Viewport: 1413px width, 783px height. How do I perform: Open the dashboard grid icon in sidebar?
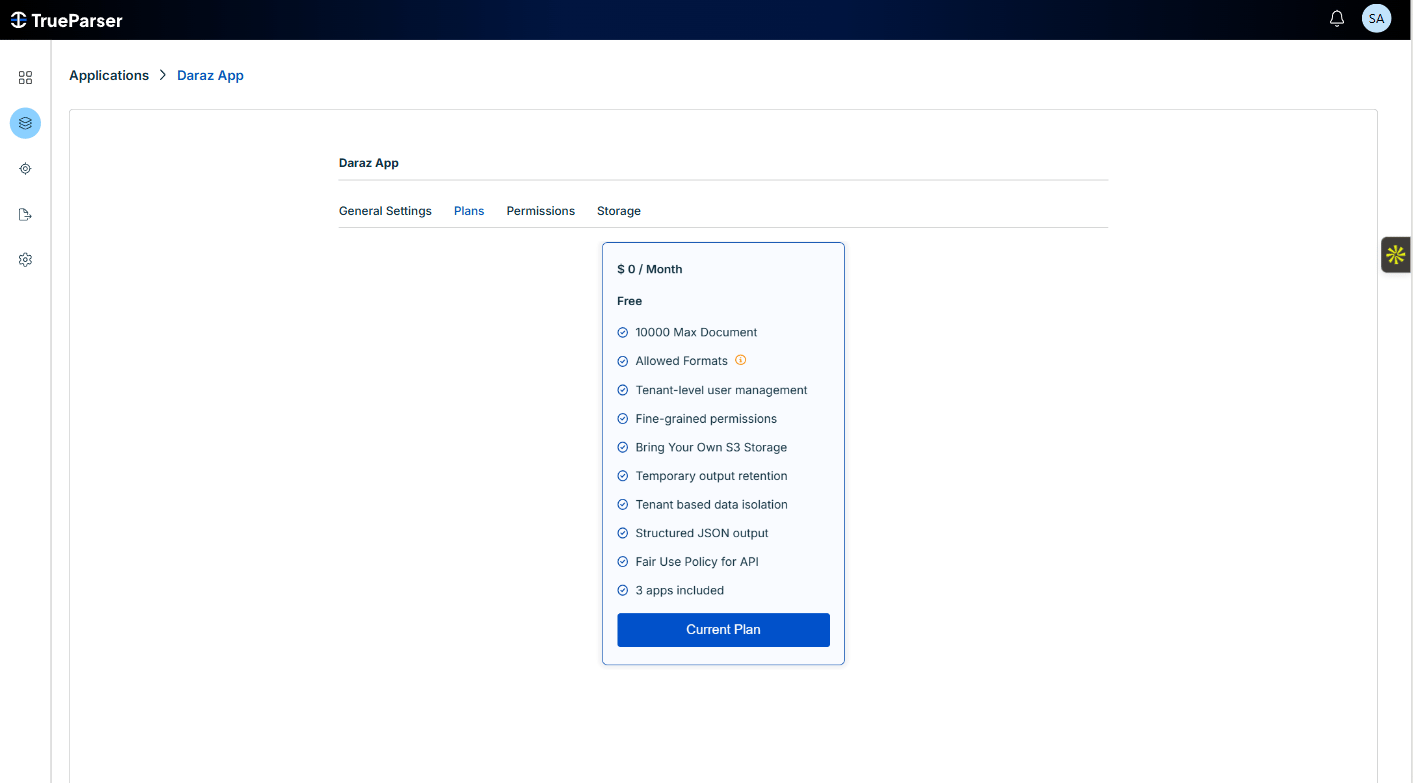point(25,77)
